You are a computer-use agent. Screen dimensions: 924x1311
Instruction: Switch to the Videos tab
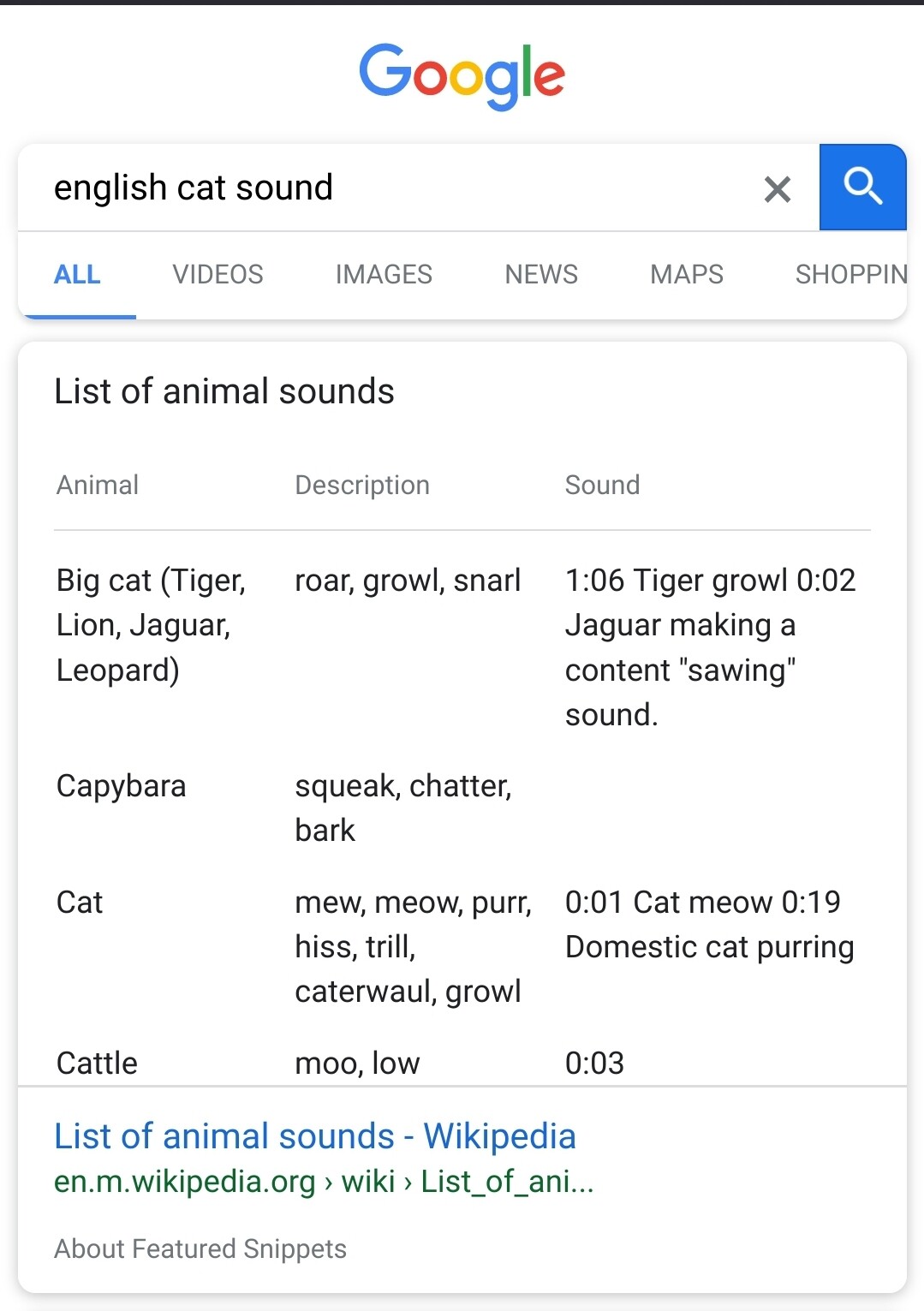(x=218, y=274)
